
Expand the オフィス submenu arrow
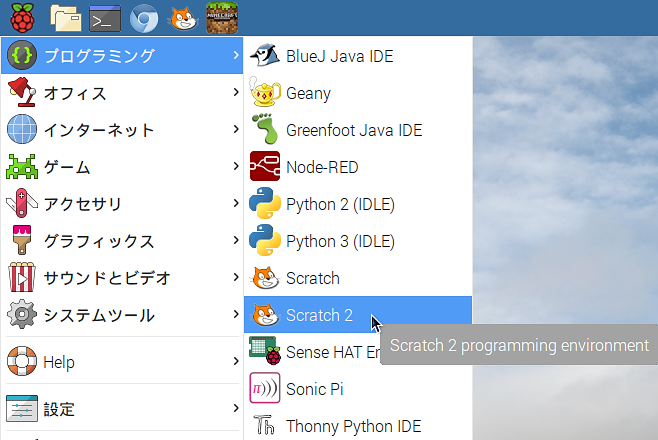(236, 92)
